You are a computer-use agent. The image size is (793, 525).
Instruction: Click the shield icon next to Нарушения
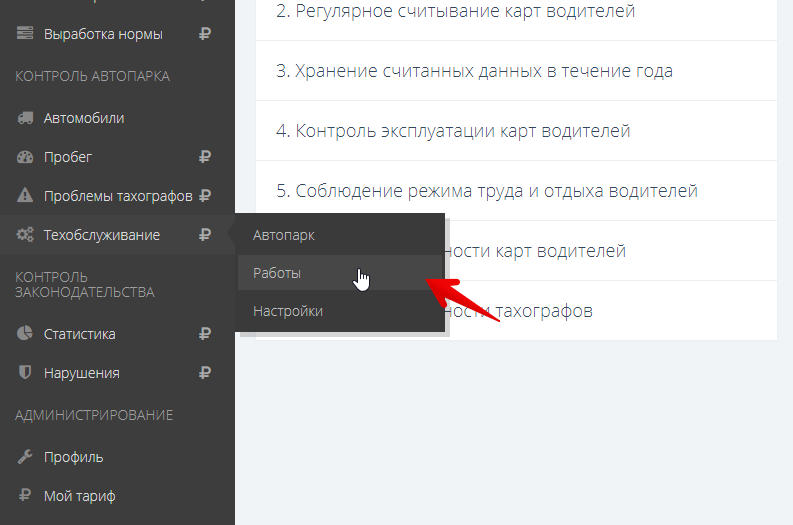click(25, 373)
